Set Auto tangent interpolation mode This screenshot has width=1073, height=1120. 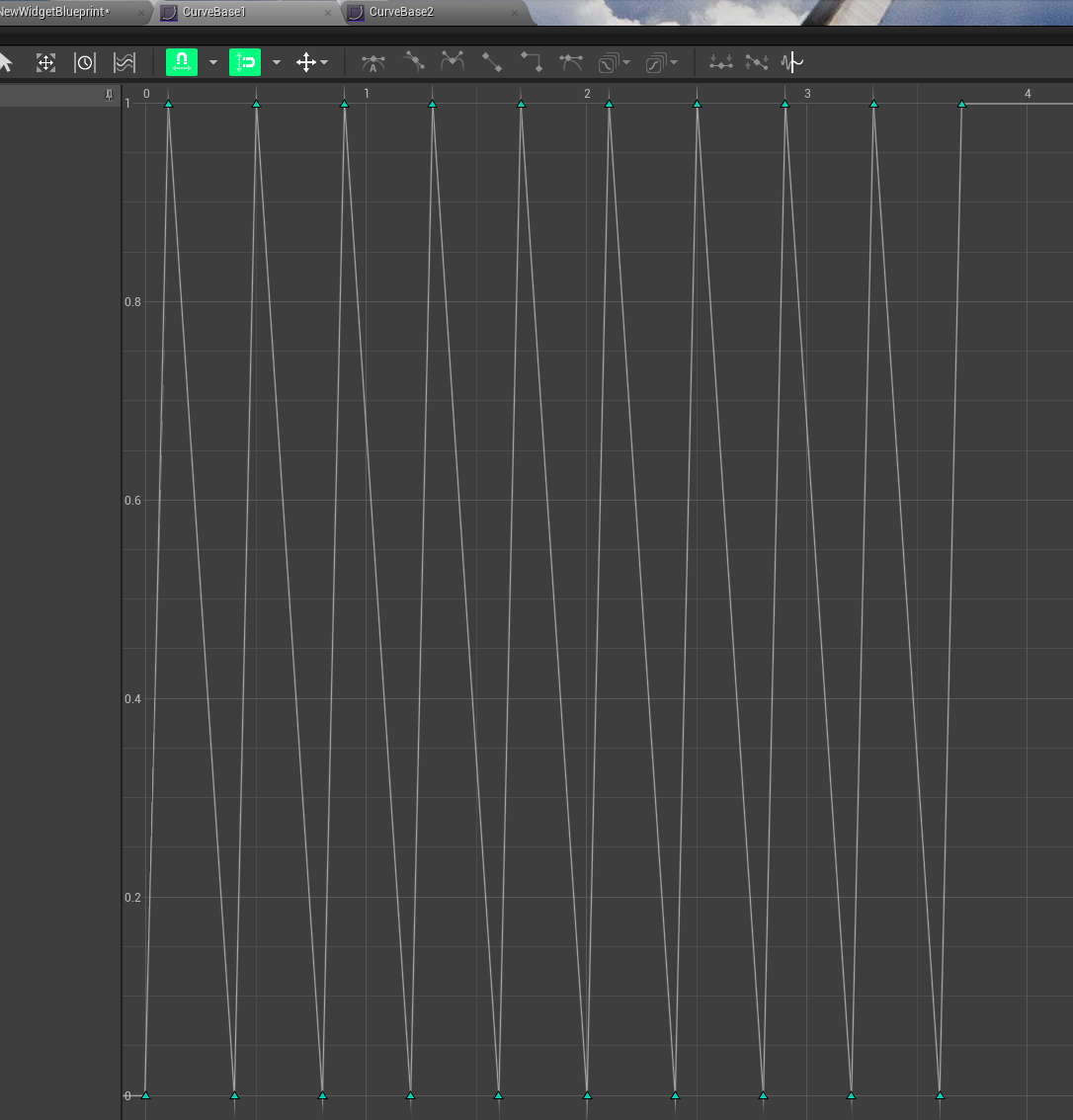[x=372, y=63]
